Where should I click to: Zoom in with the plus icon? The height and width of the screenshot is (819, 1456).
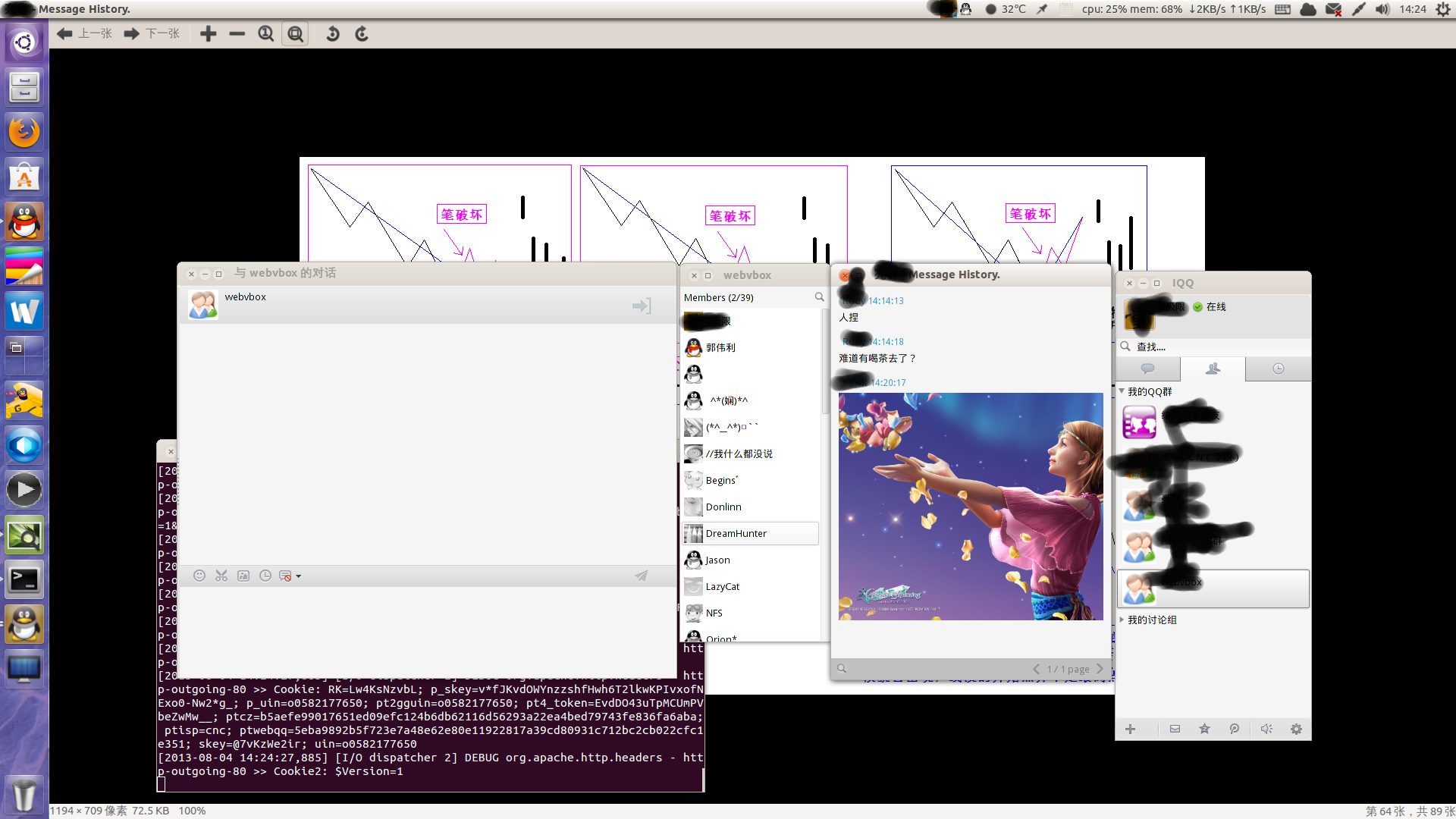point(208,34)
